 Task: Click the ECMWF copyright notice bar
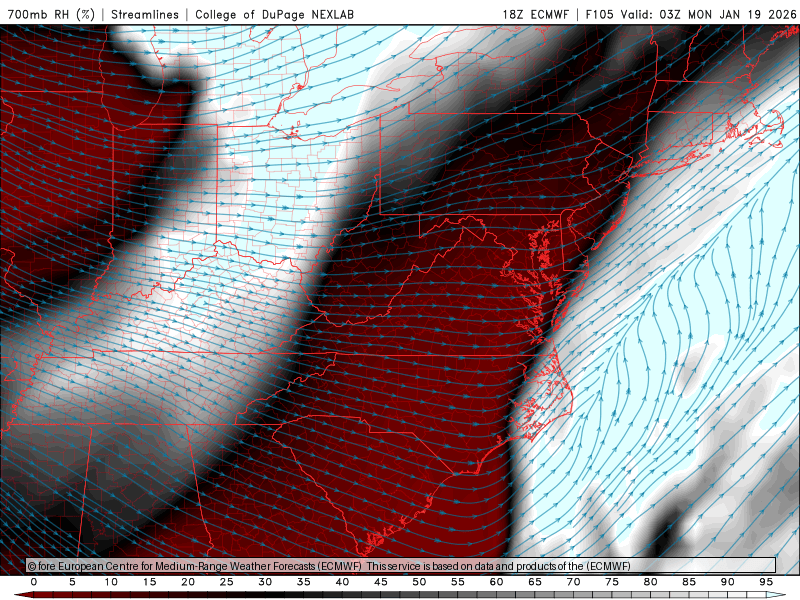[401, 566]
